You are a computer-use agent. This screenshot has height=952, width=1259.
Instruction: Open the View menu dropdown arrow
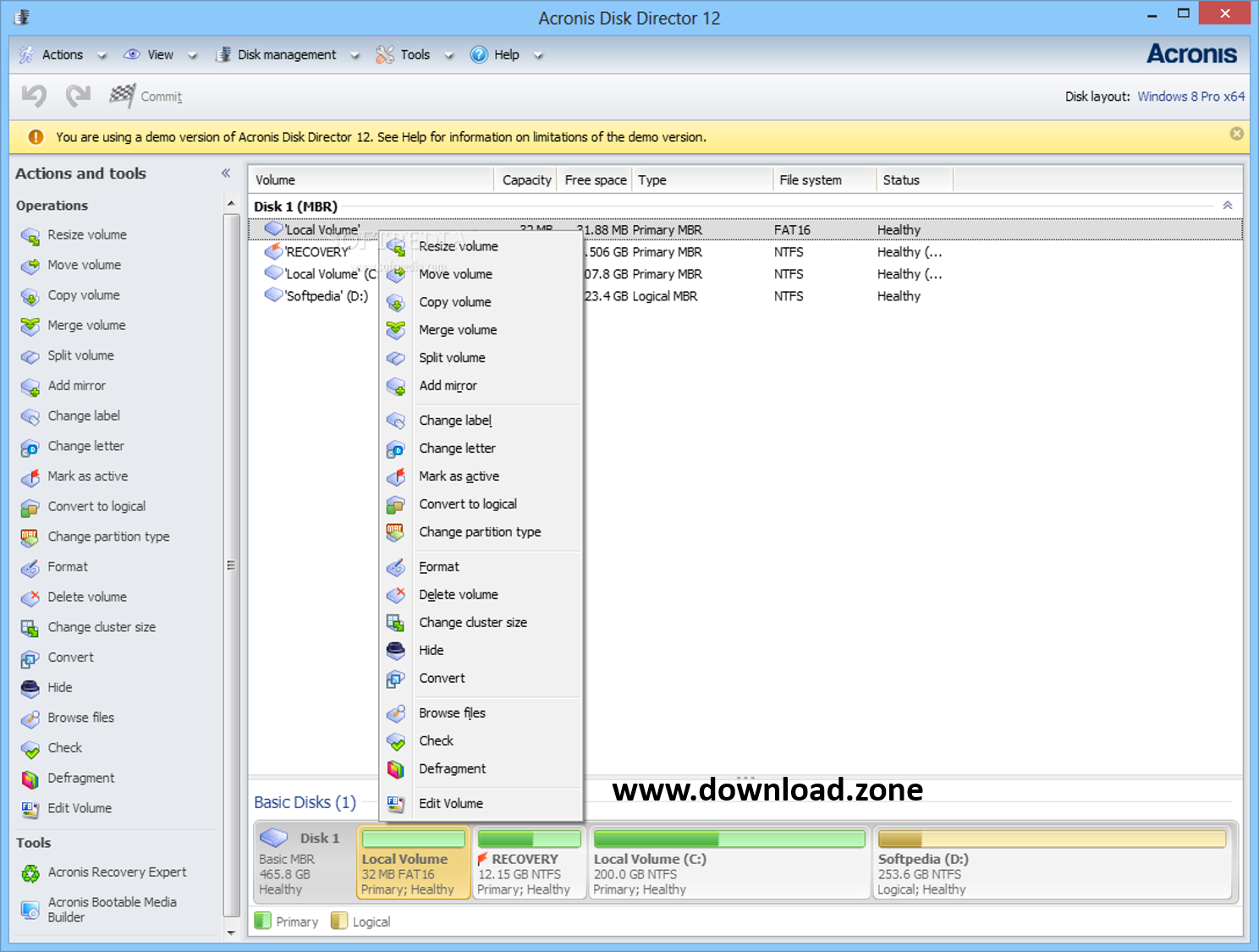(x=192, y=56)
